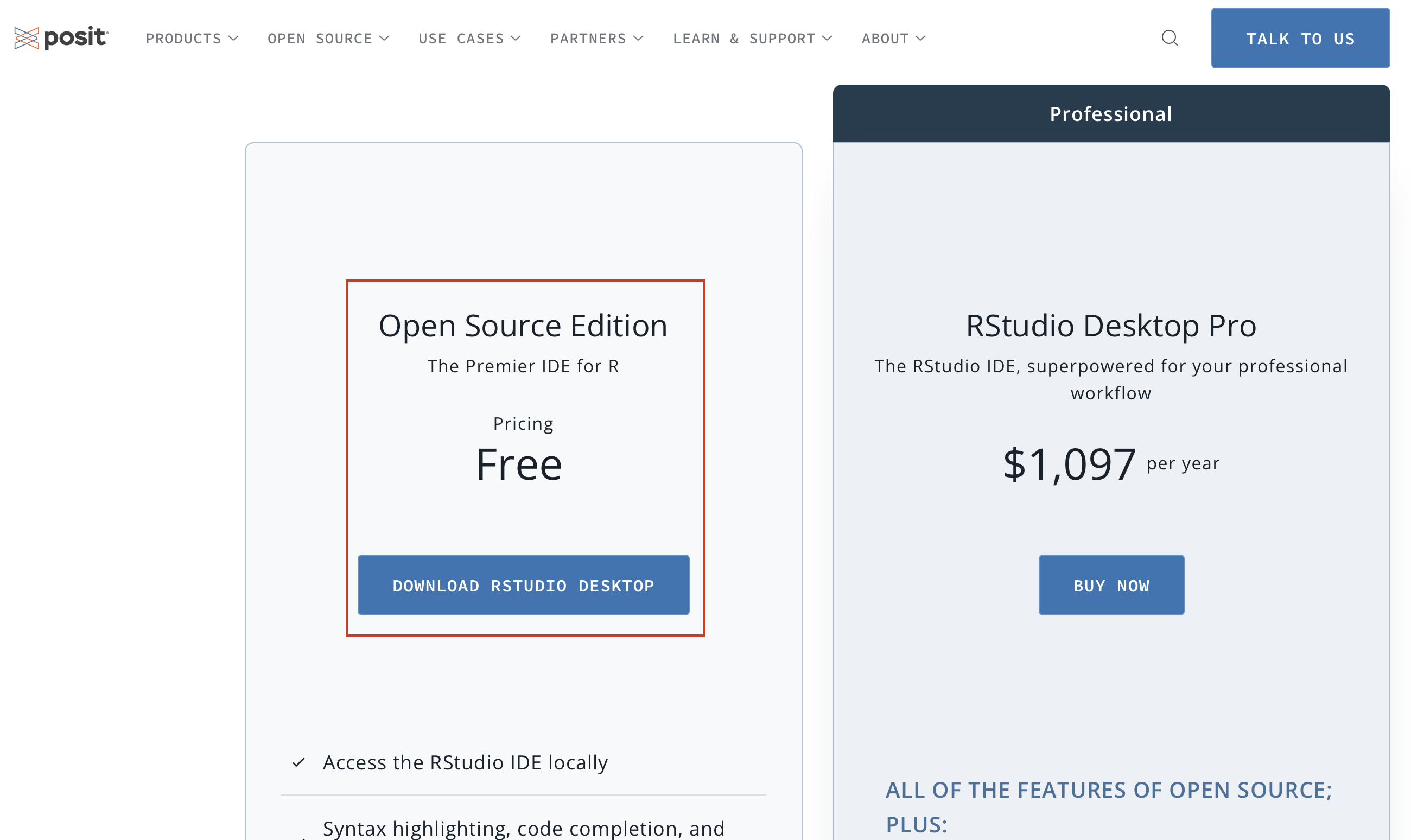Click 'per year' label next to price
Viewport: 1411px width, 840px height.
point(1183,463)
